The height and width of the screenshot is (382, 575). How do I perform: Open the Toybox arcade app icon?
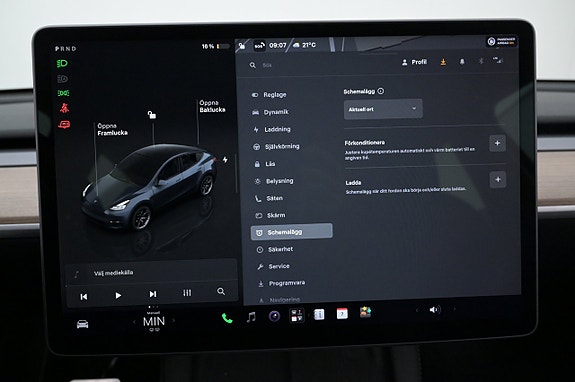(x=365, y=312)
